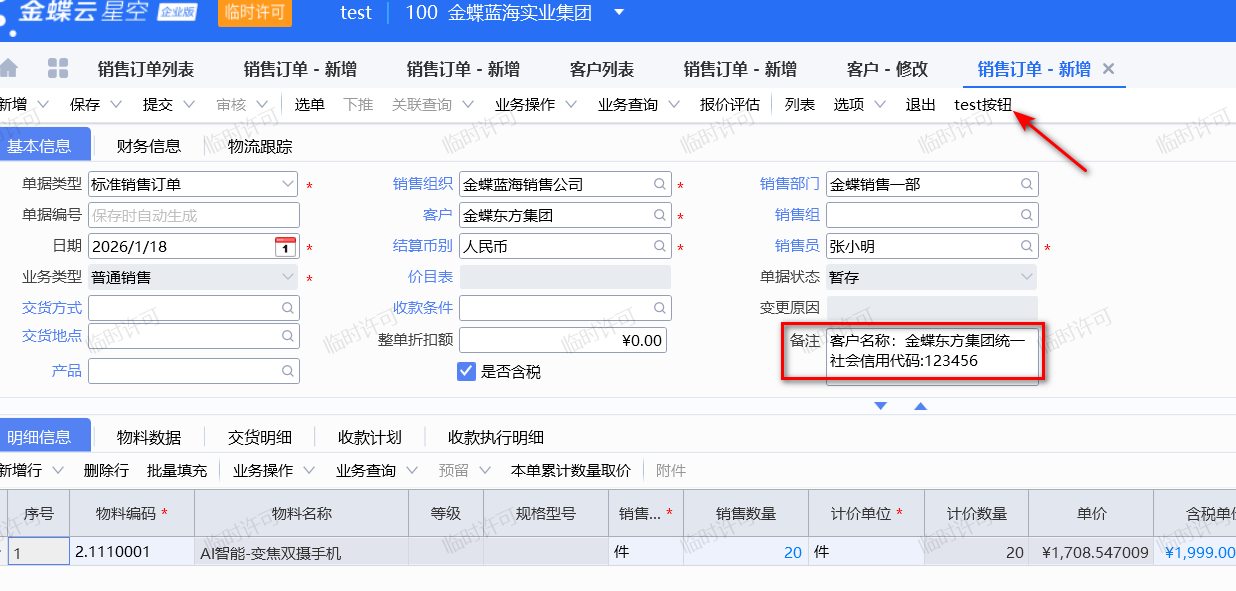Expand the 单据类型 dropdown

288,184
